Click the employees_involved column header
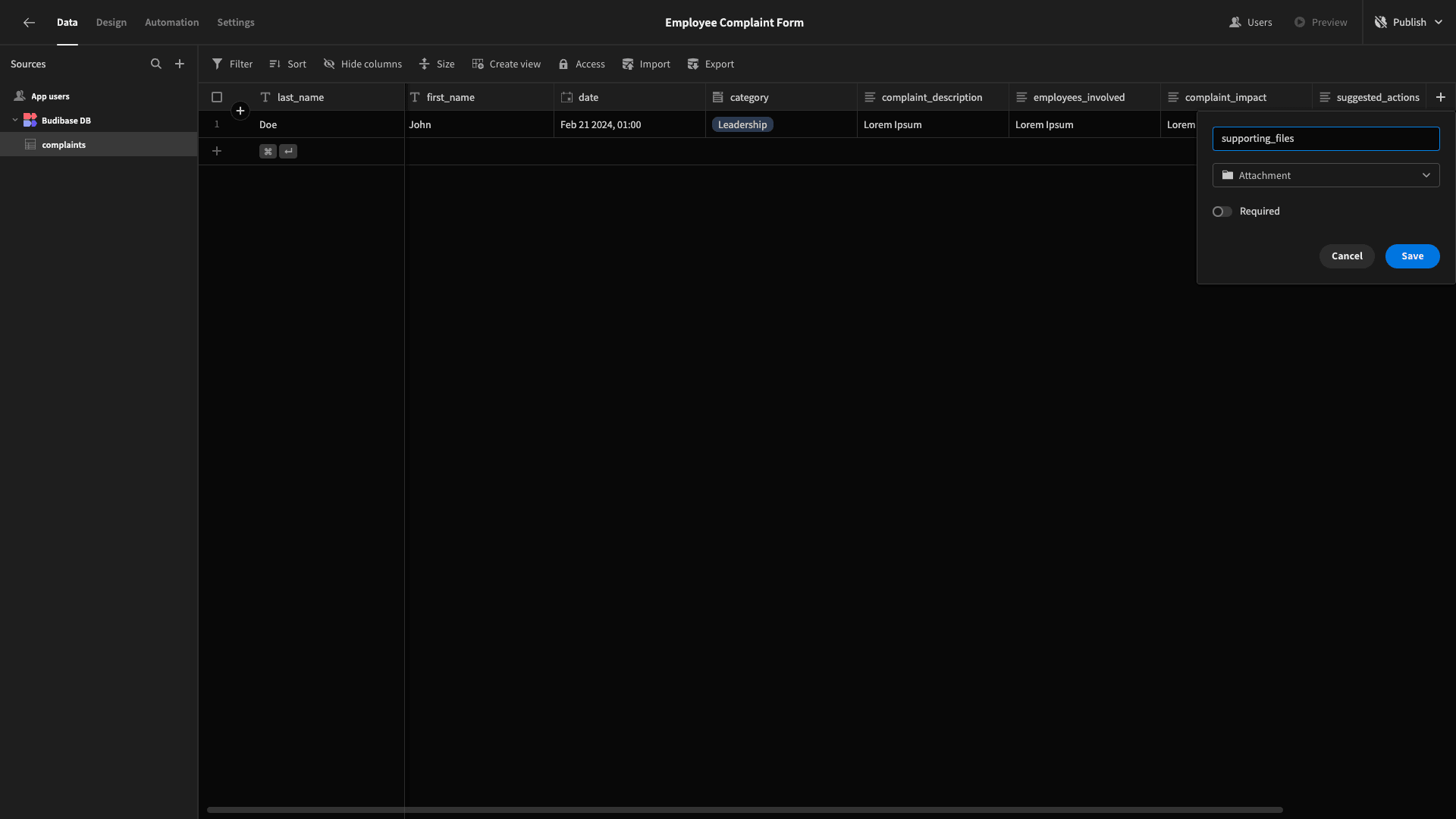 click(x=1084, y=97)
